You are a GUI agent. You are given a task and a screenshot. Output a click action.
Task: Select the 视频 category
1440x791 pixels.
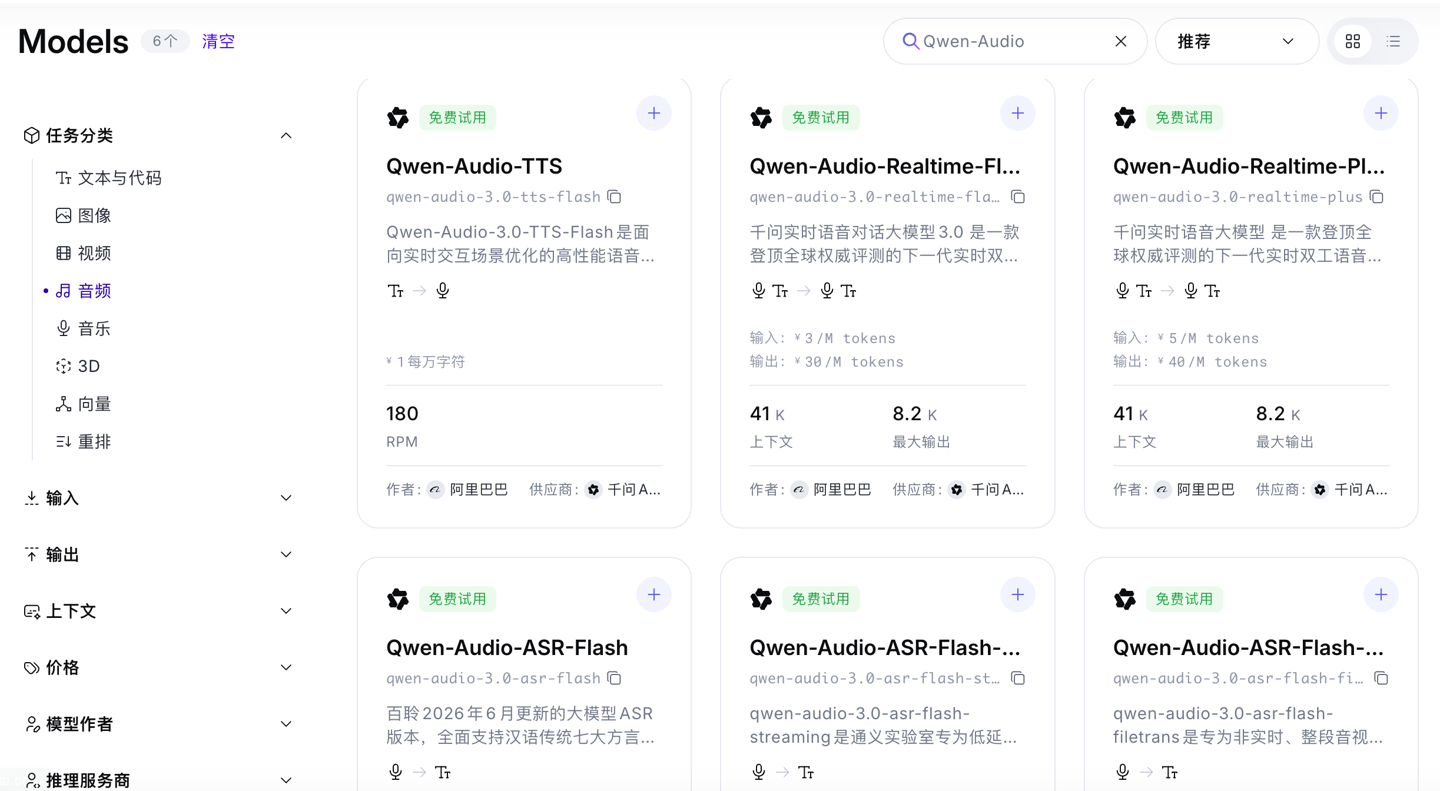84,253
